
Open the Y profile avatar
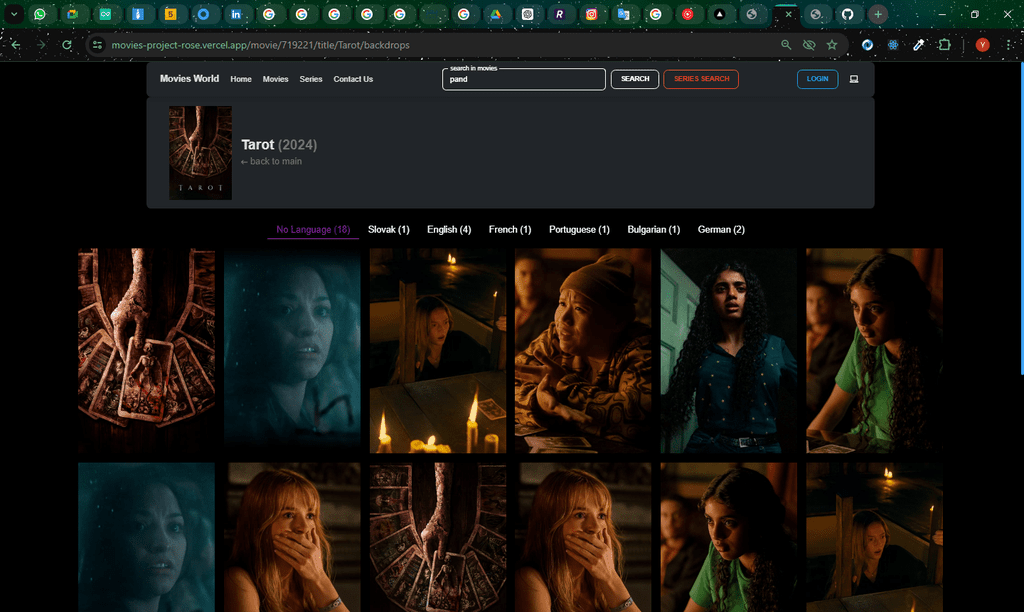pos(982,45)
